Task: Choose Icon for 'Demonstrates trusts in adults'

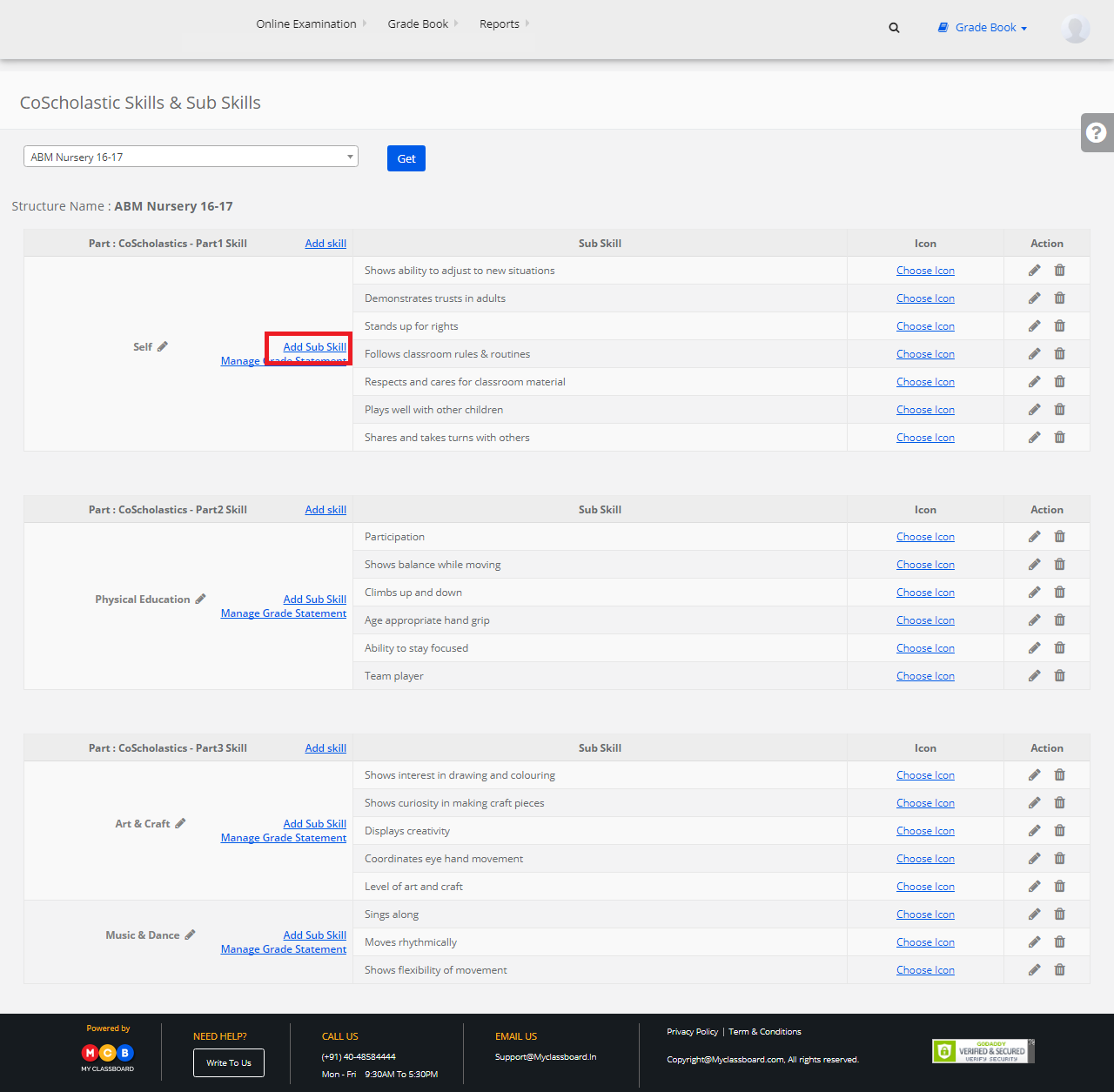Action: click(x=925, y=298)
